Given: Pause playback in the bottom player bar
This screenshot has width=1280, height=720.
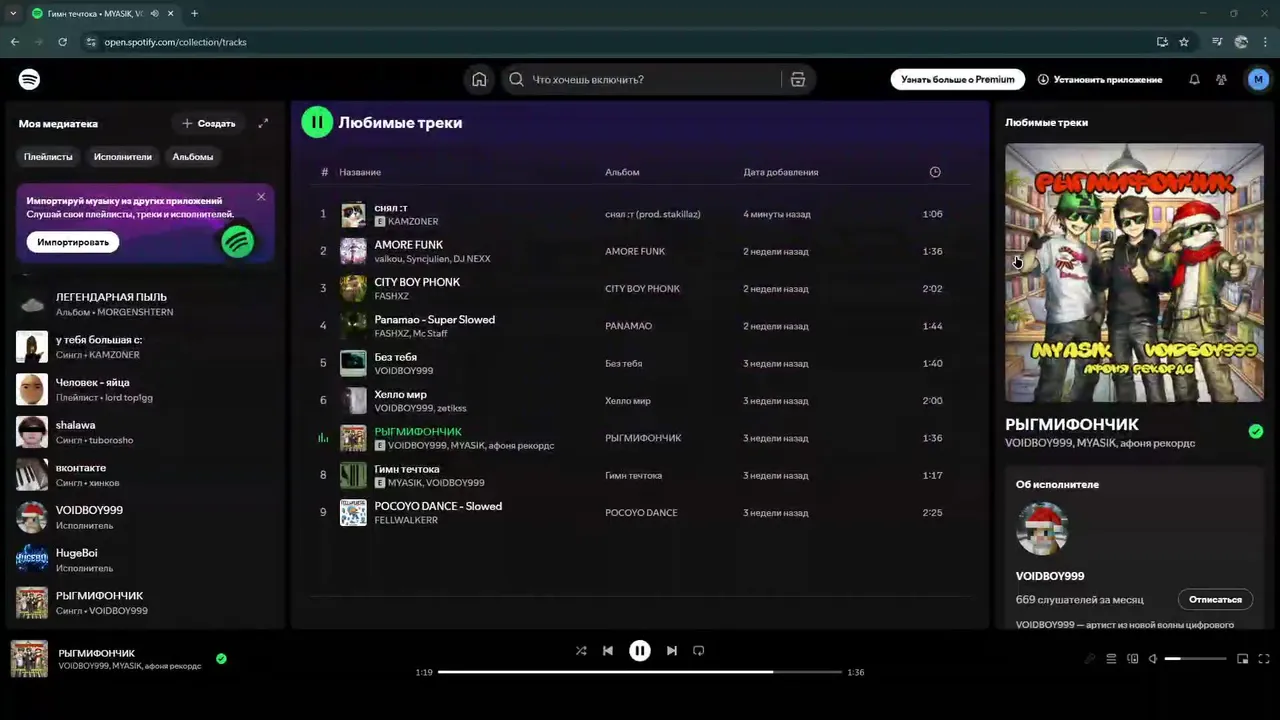Looking at the screenshot, I should (x=639, y=650).
